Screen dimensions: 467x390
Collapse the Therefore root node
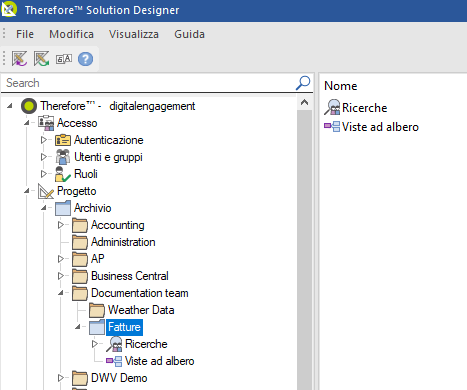(x=10, y=106)
